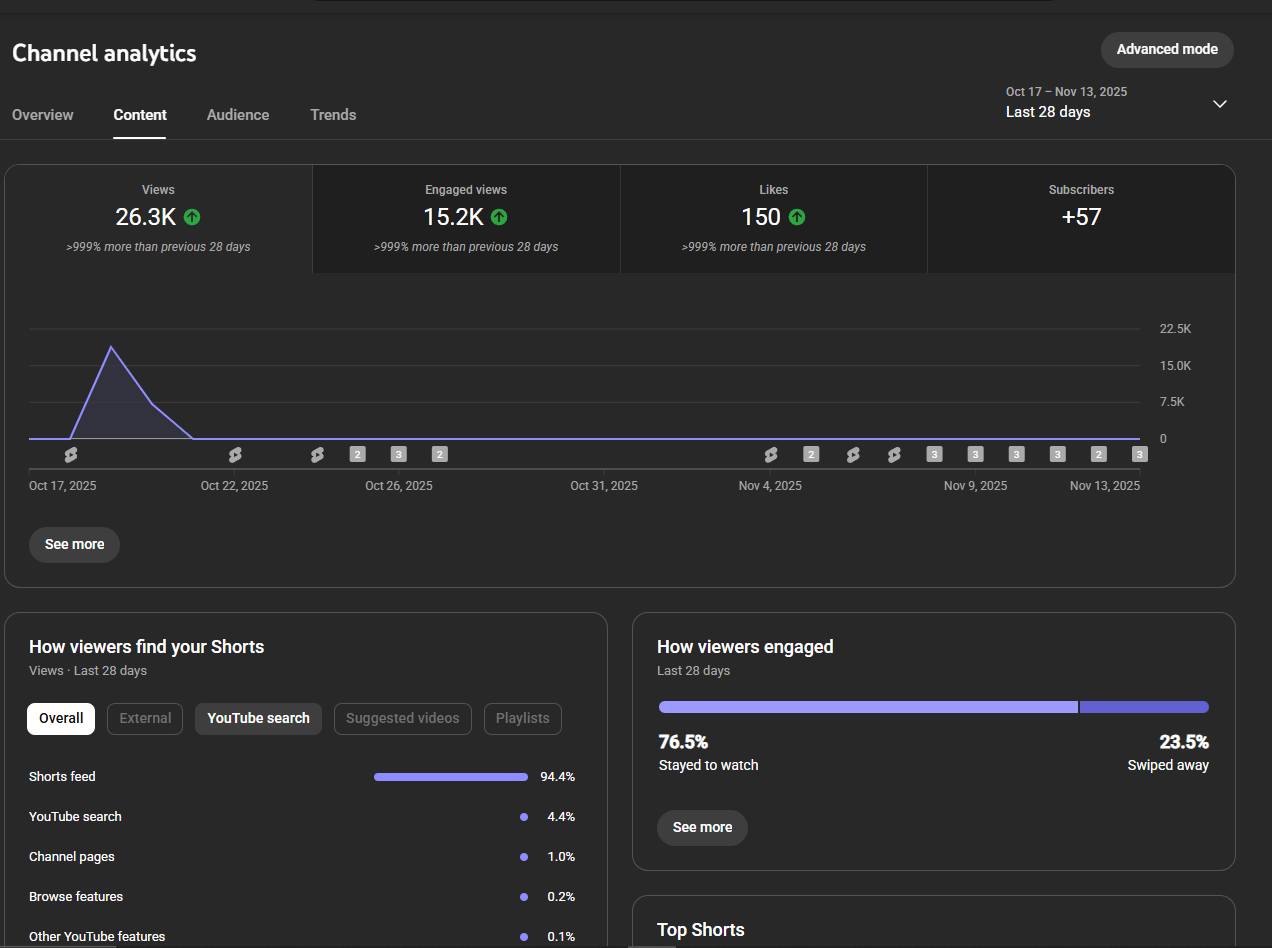The height and width of the screenshot is (948, 1272).
Task: Select the YouTube search filter chip
Action: (258, 719)
